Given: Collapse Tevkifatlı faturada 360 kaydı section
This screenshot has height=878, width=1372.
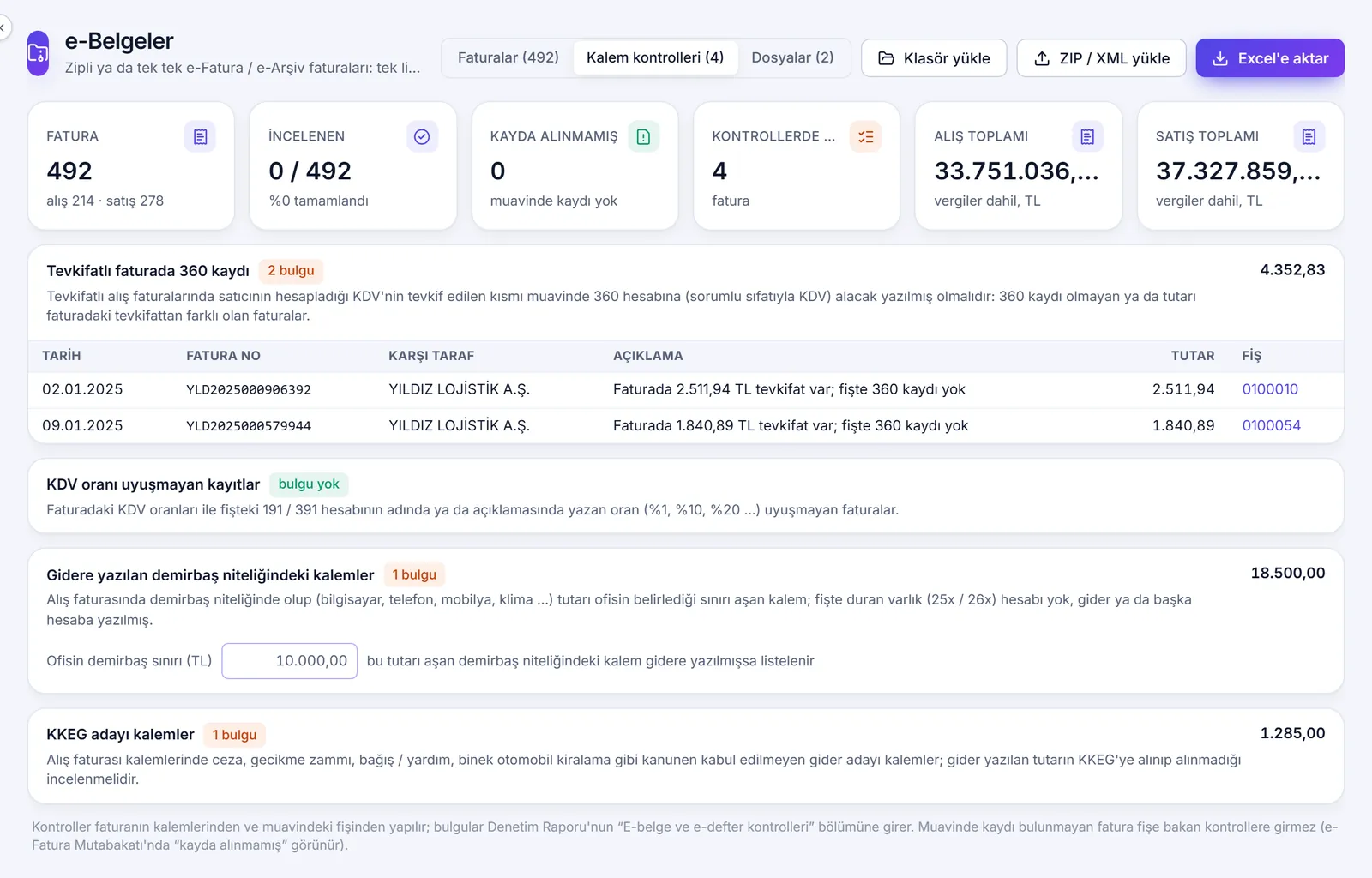Looking at the screenshot, I should coord(147,271).
